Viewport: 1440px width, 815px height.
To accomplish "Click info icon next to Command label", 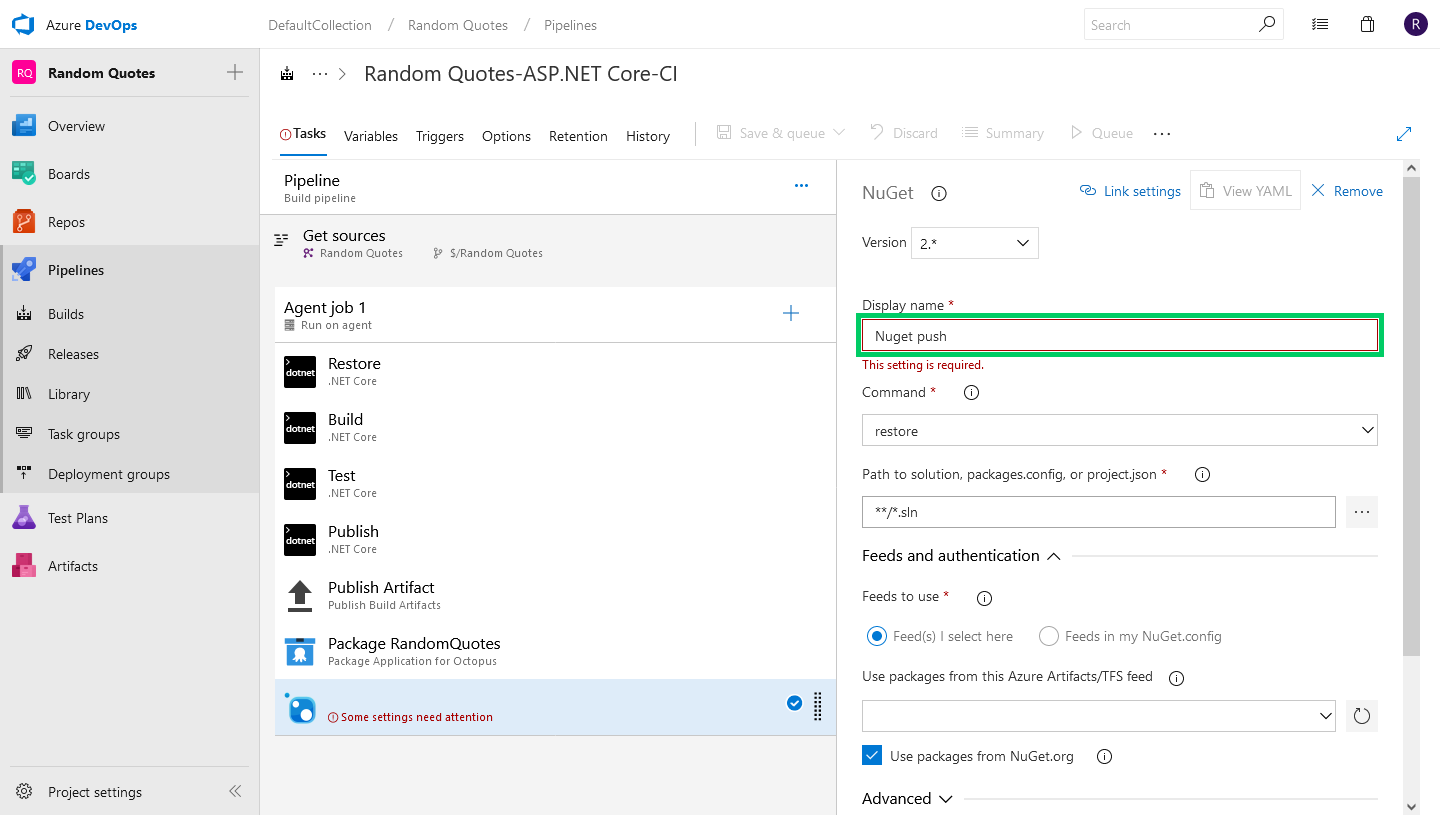I will pos(971,393).
